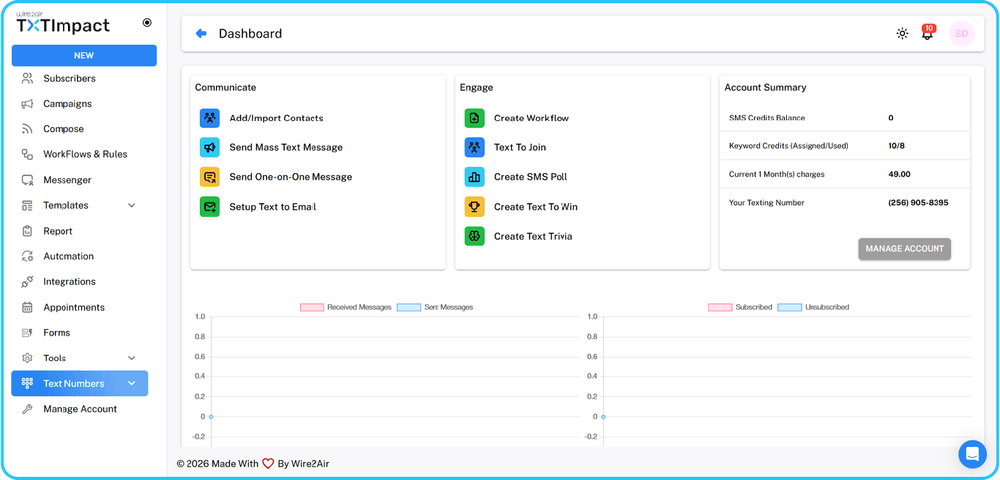Open the Subscribers menu item

(x=69, y=78)
